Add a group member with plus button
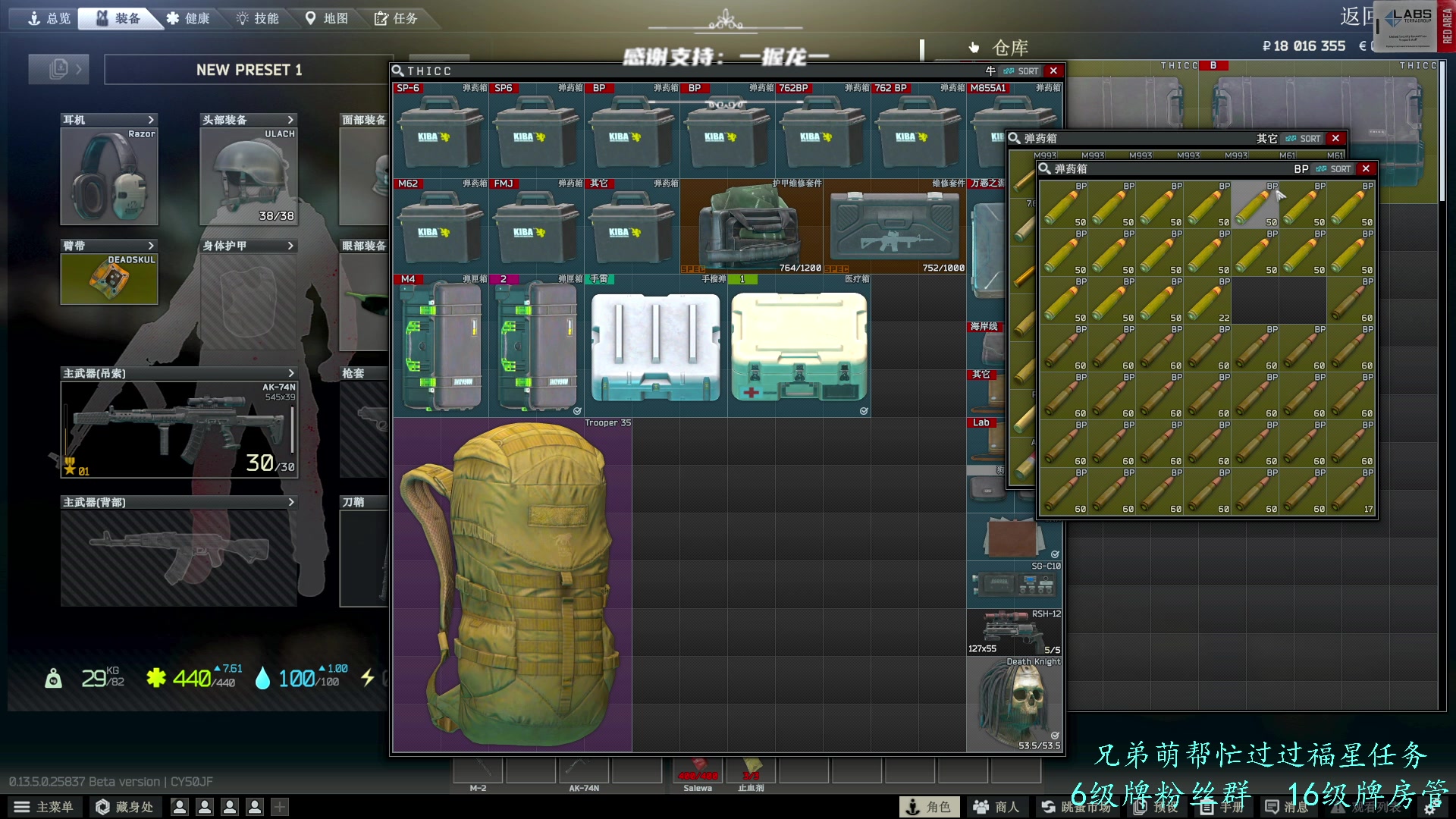Image resolution: width=1456 pixels, height=819 pixels. point(280,807)
